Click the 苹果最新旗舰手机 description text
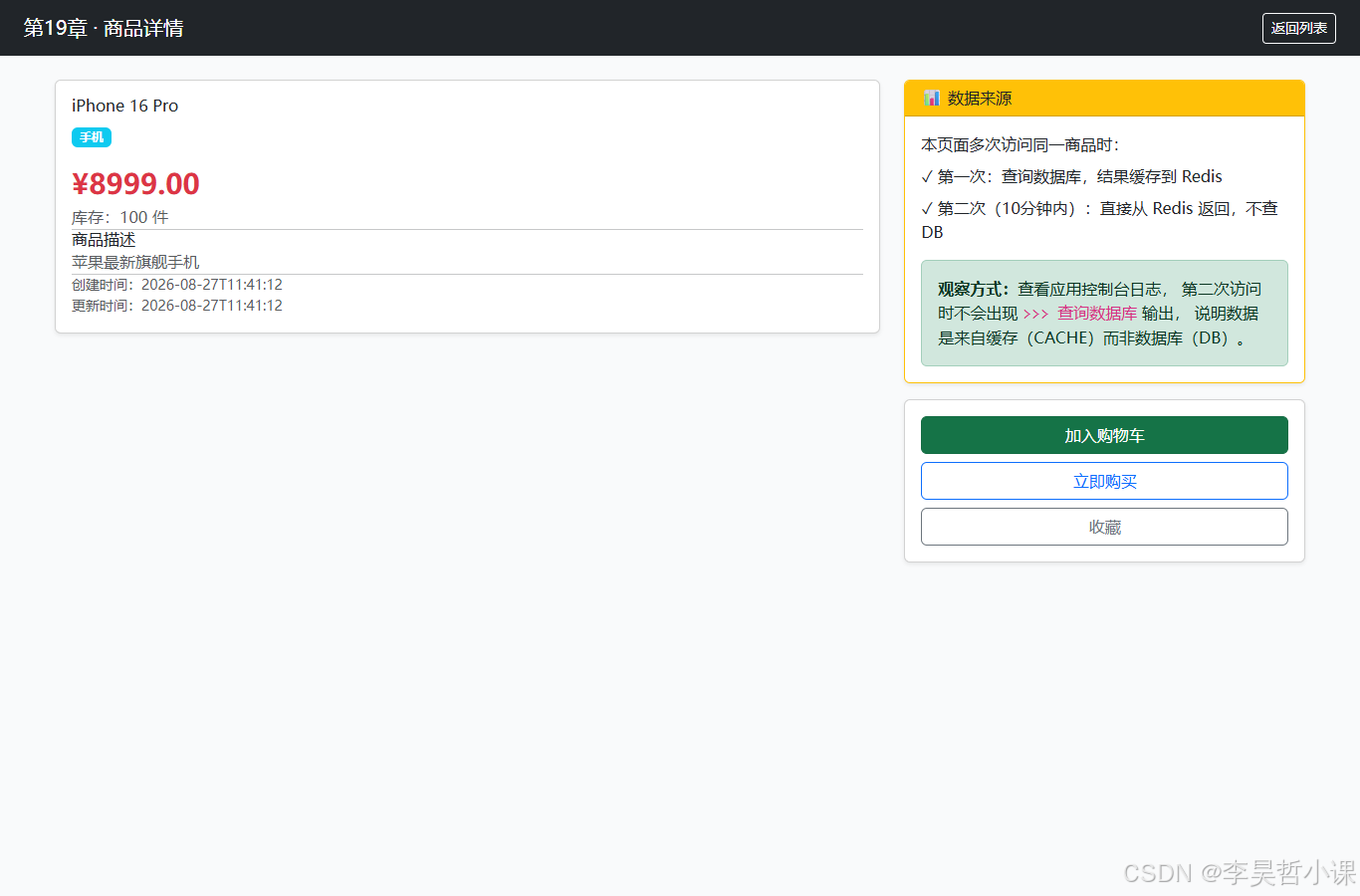 (135, 262)
